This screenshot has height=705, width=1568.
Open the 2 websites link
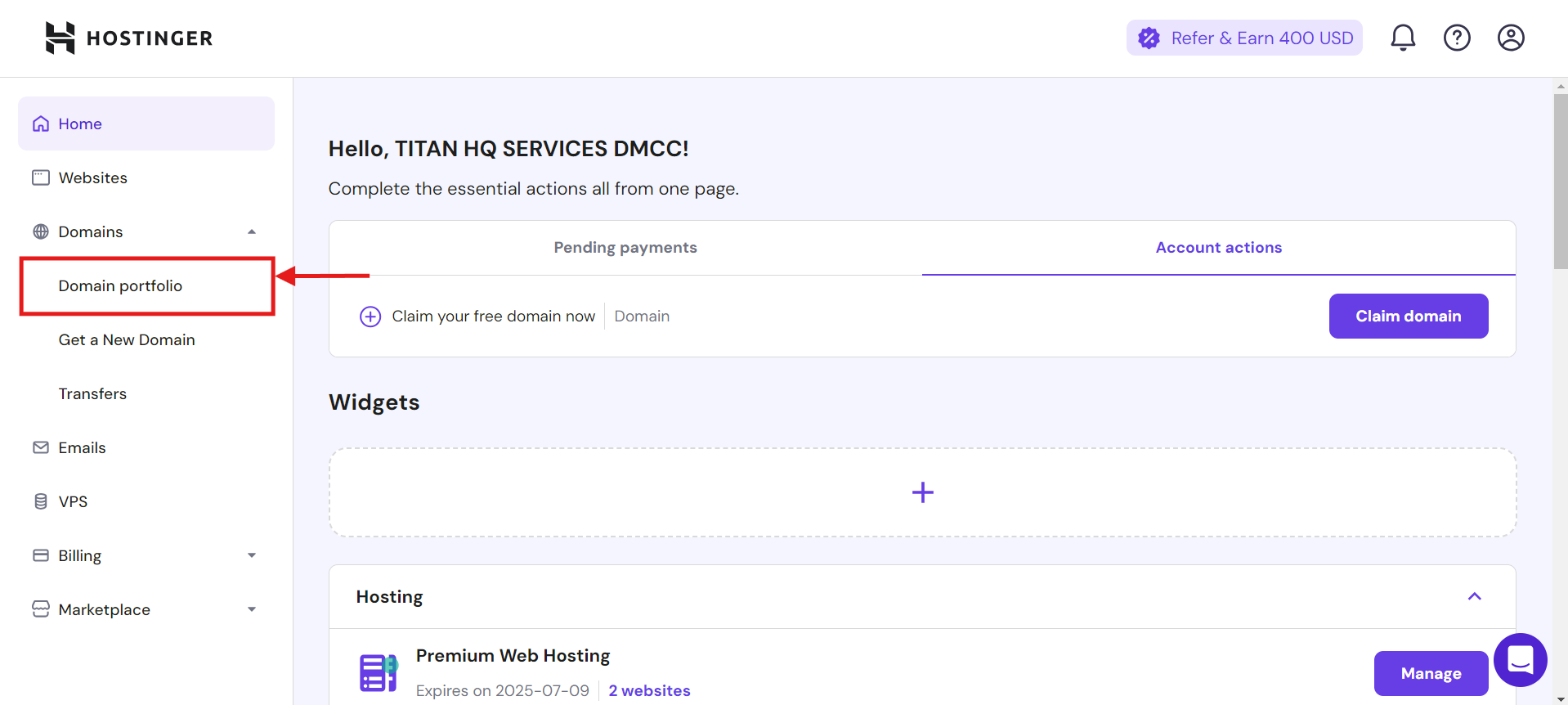[649, 690]
